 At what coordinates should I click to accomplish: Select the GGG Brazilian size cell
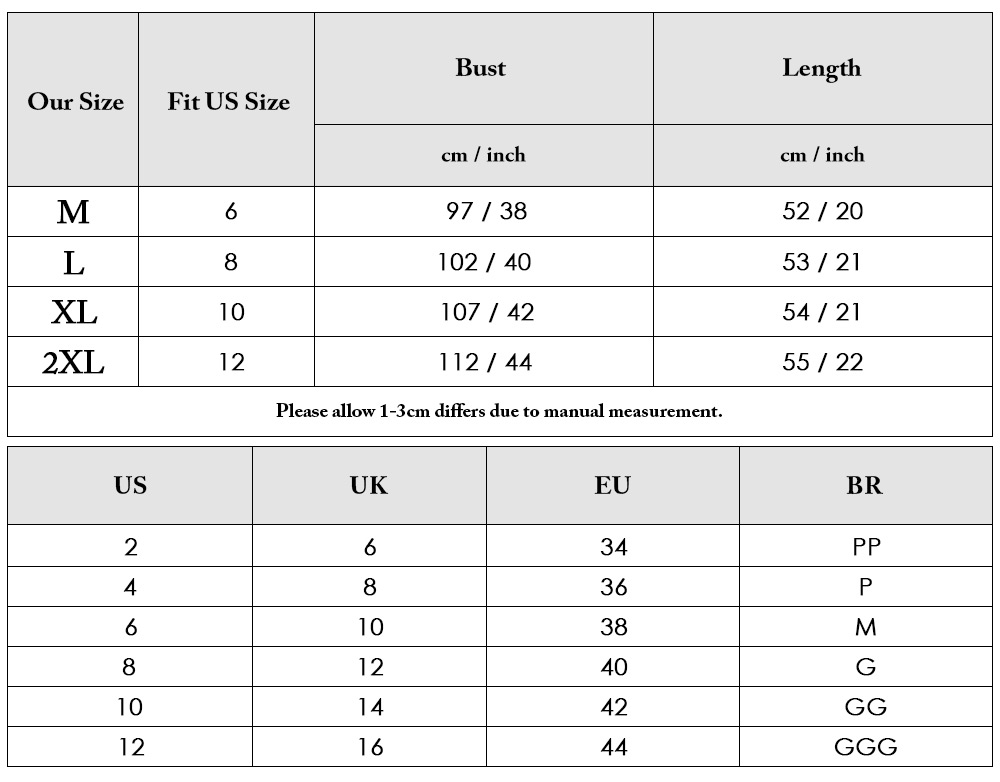866,746
